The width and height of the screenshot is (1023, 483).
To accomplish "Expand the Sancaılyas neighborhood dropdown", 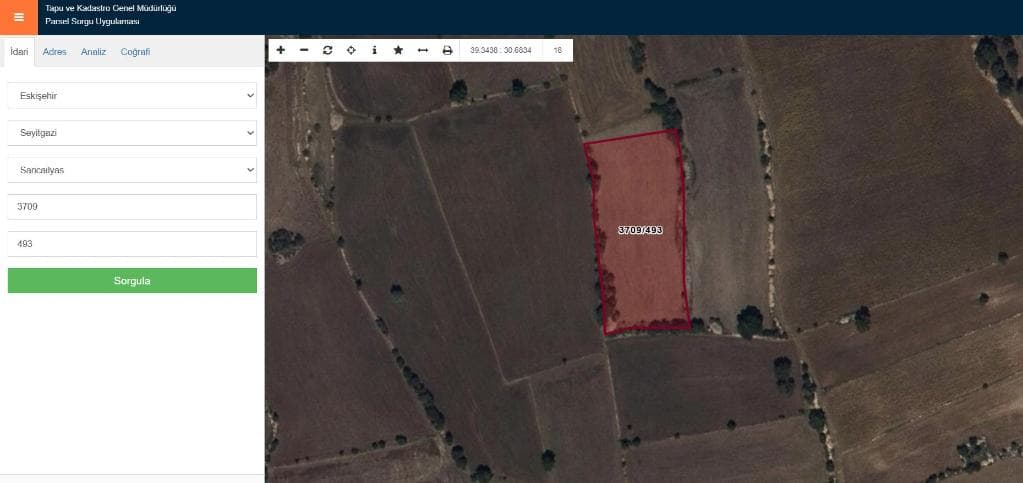I will 132,170.
